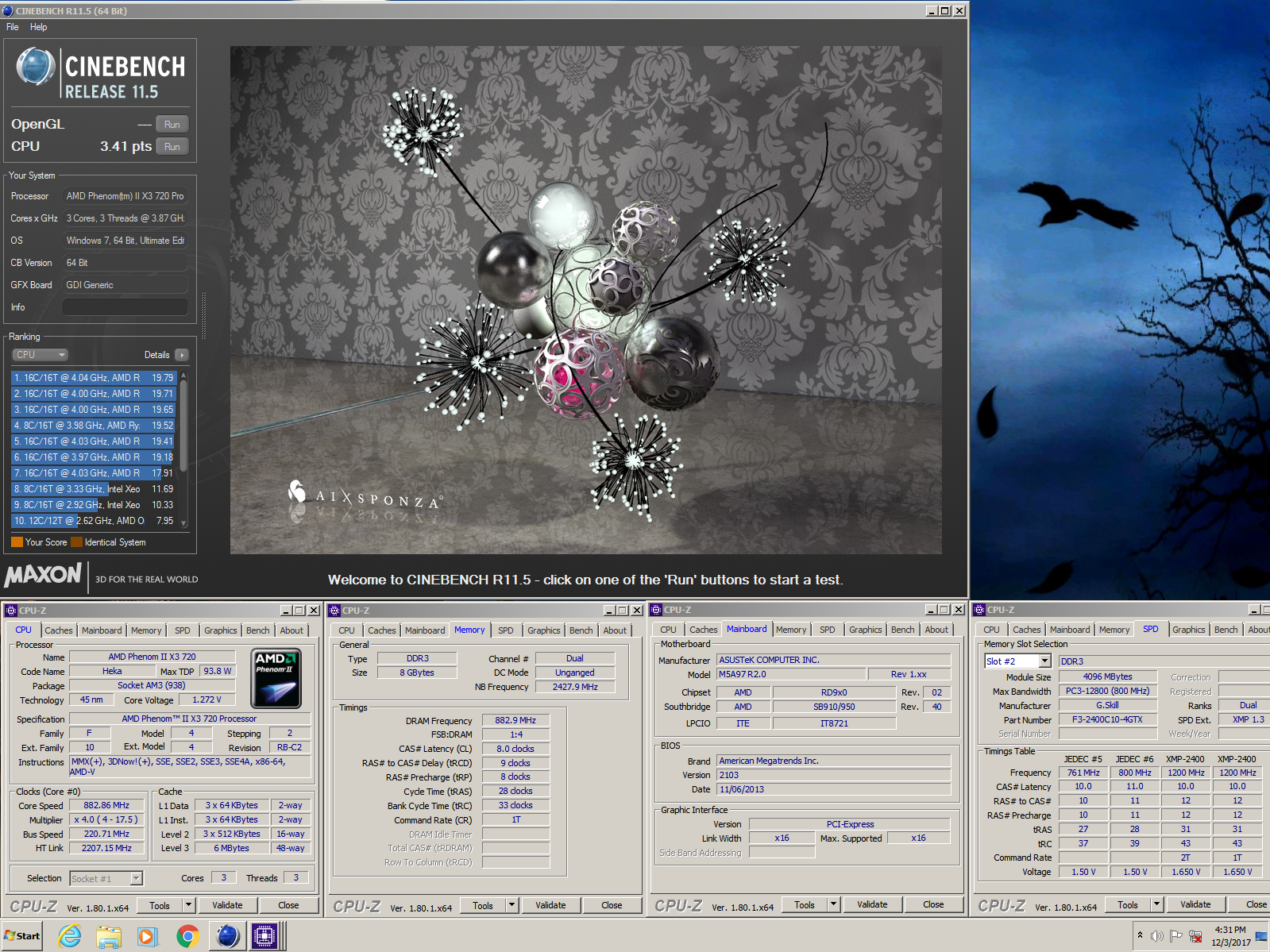Click the AMD Phenom II processor logo
The height and width of the screenshot is (952, 1270).
pos(276,679)
